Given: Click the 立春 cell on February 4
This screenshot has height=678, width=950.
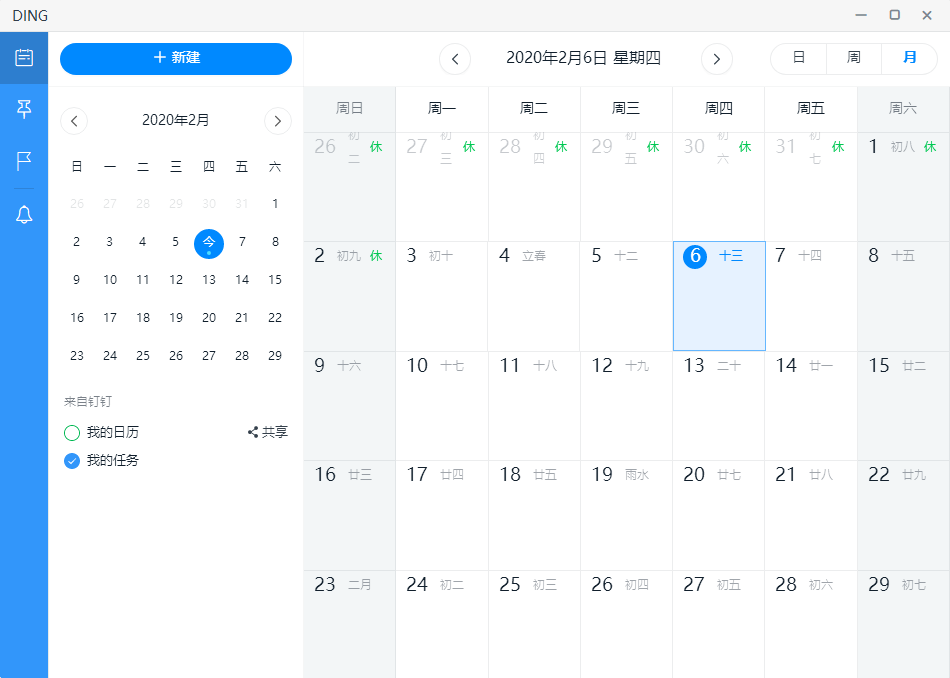Looking at the screenshot, I should tap(534, 295).
